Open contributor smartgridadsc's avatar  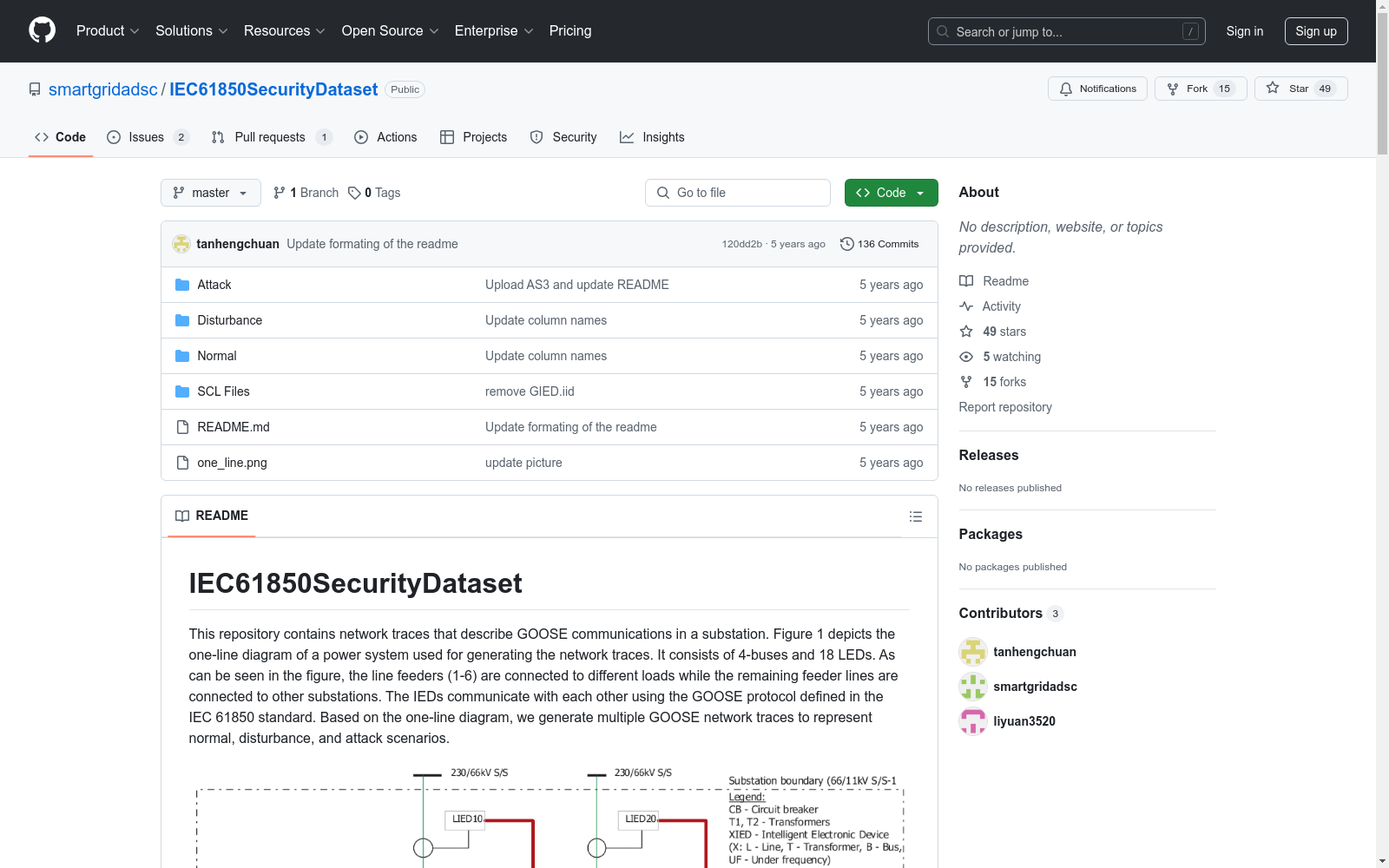point(973,687)
